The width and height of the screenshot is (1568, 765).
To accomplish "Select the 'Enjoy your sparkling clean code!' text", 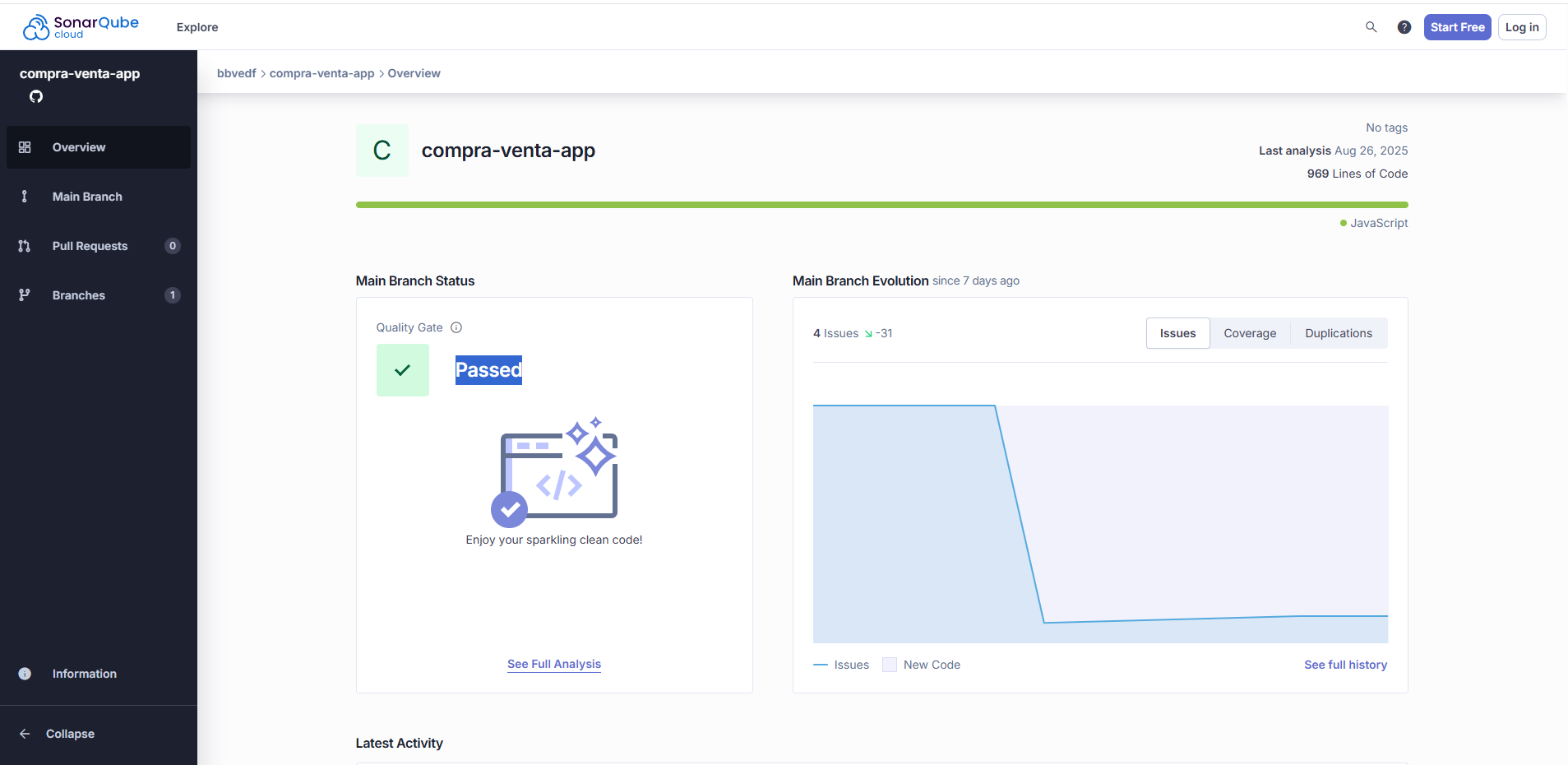I will tap(554, 540).
